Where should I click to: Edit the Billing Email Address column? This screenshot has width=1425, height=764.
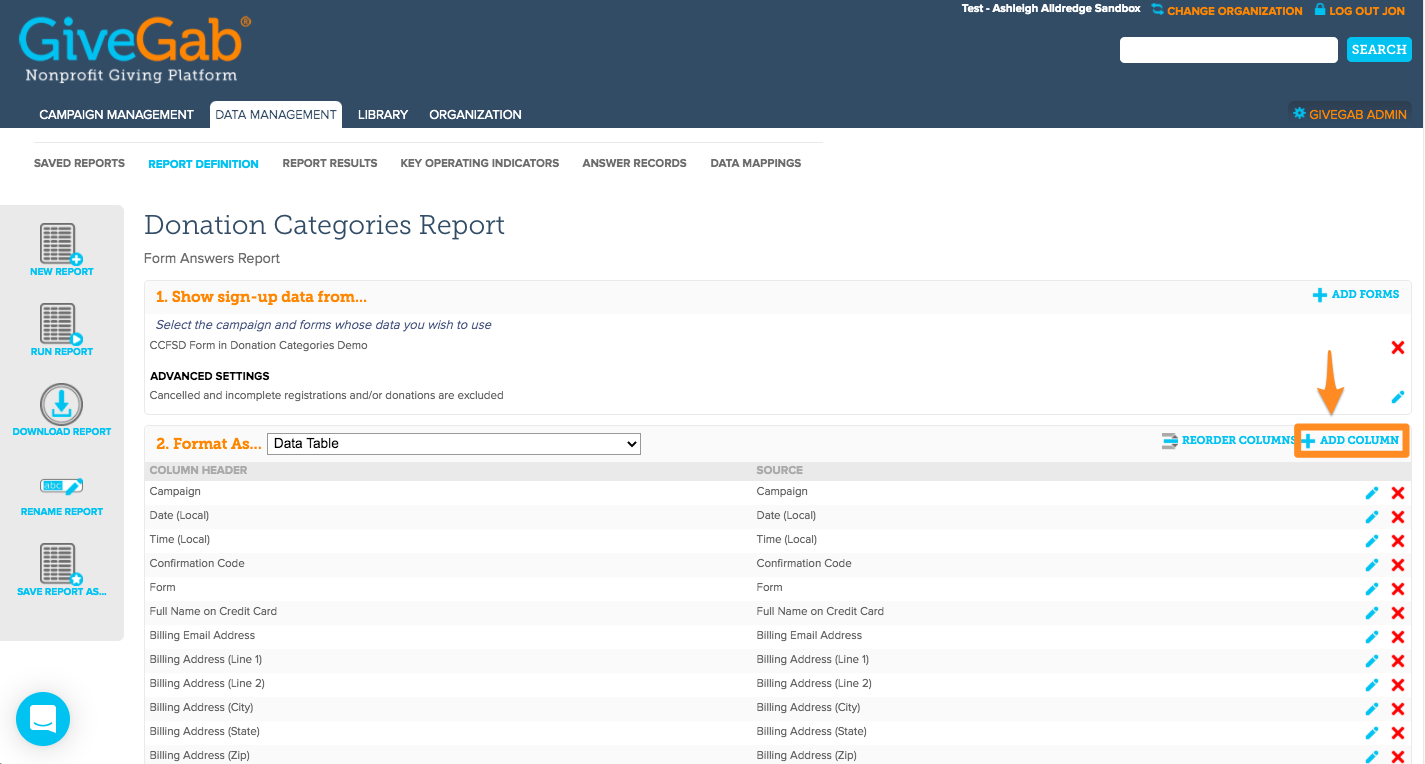click(x=1372, y=637)
